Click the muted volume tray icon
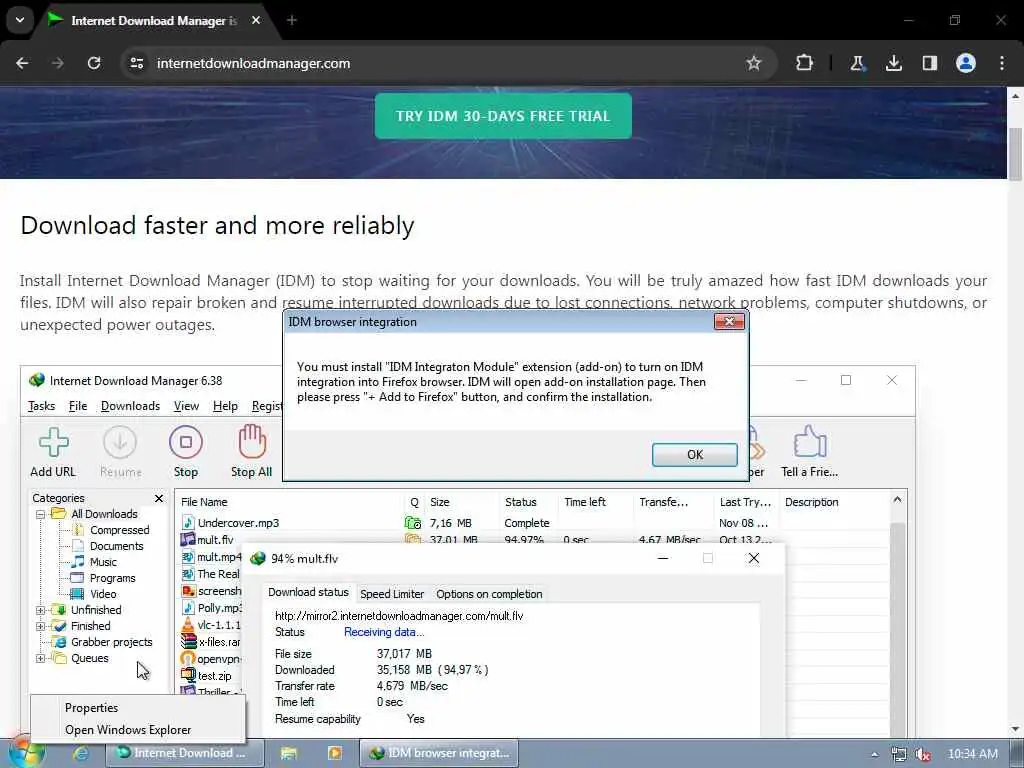1024x768 pixels. 923,754
